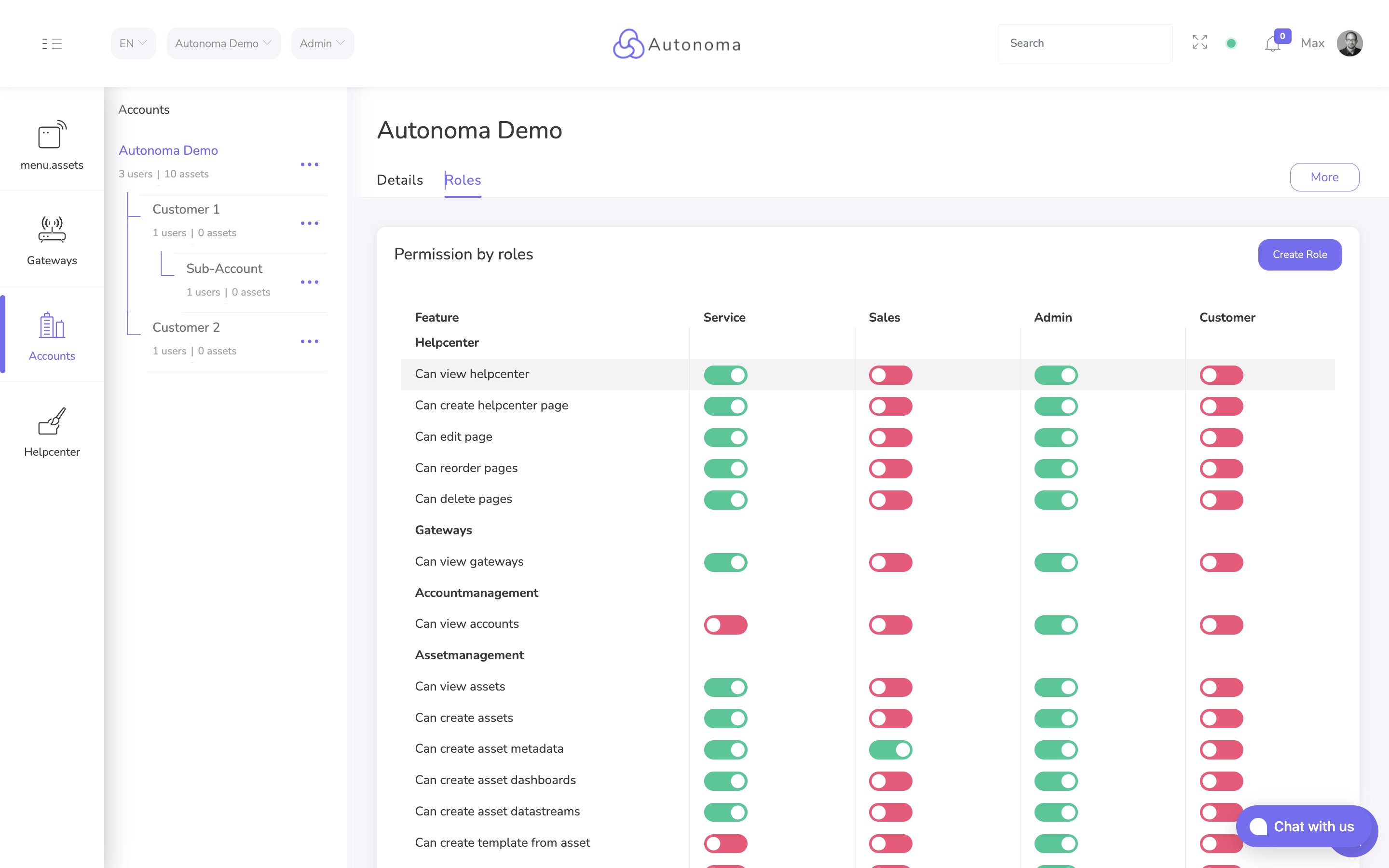The width and height of the screenshot is (1389, 868).
Task: Click the Create Role button
Action: [1299, 254]
